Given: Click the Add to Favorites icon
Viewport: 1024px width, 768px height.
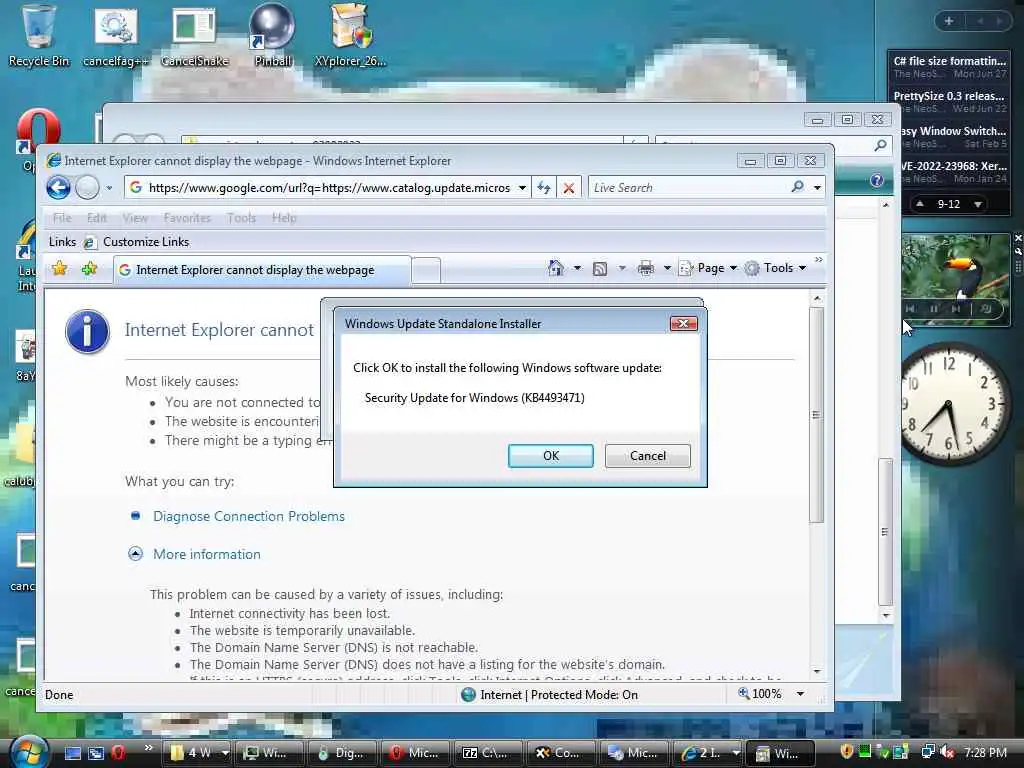Looking at the screenshot, I should 89,268.
